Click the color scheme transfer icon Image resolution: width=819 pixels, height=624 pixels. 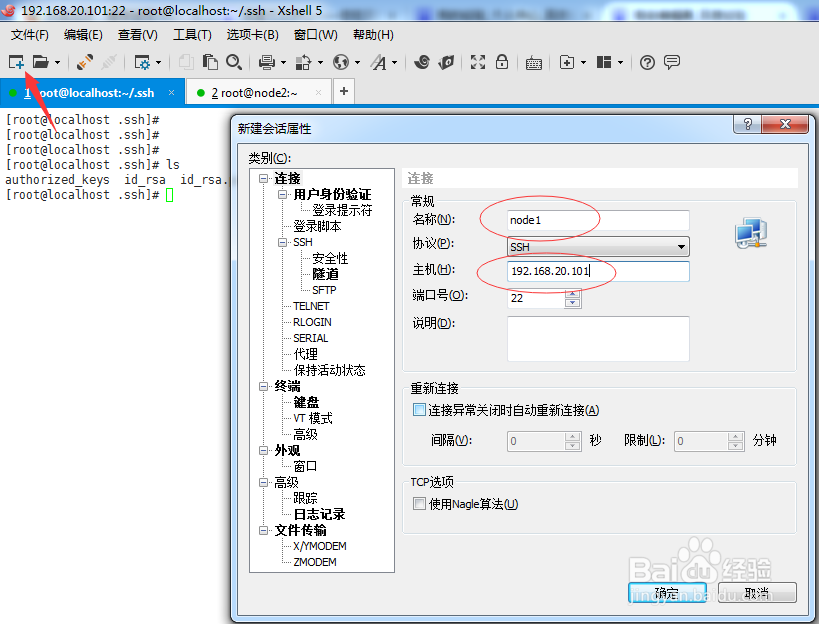(x=303, y=62)
